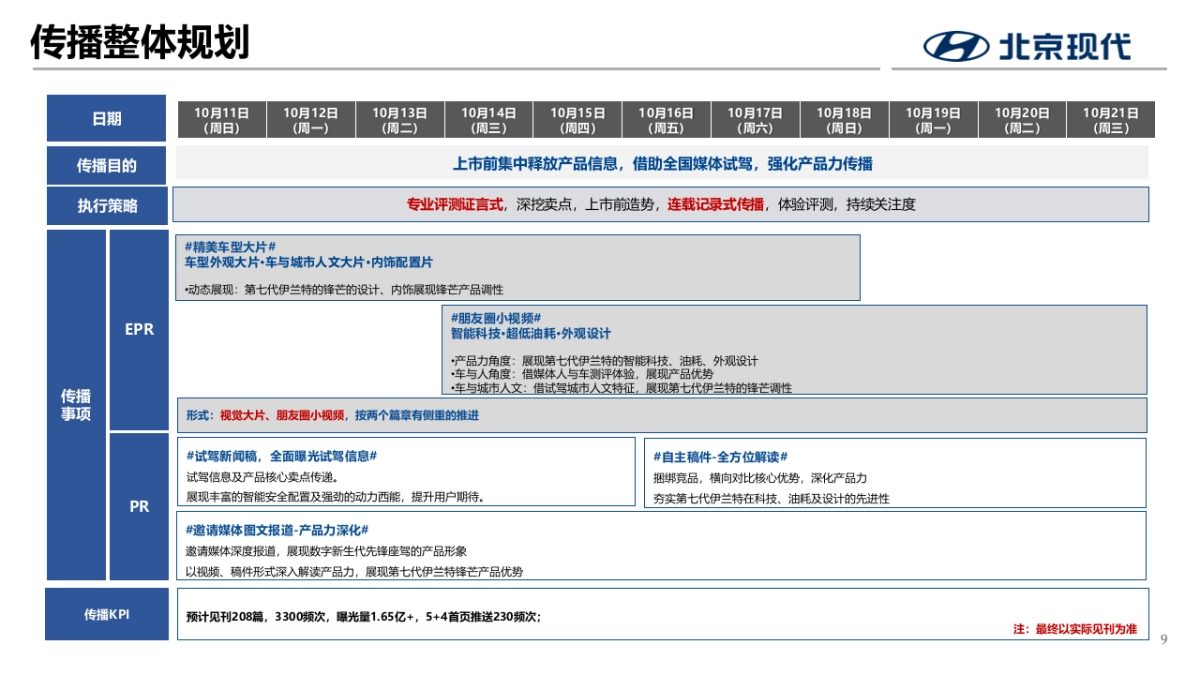Select the 传播KPI row header
This screenshot has width=1200, height=675.
pos(105,613)
